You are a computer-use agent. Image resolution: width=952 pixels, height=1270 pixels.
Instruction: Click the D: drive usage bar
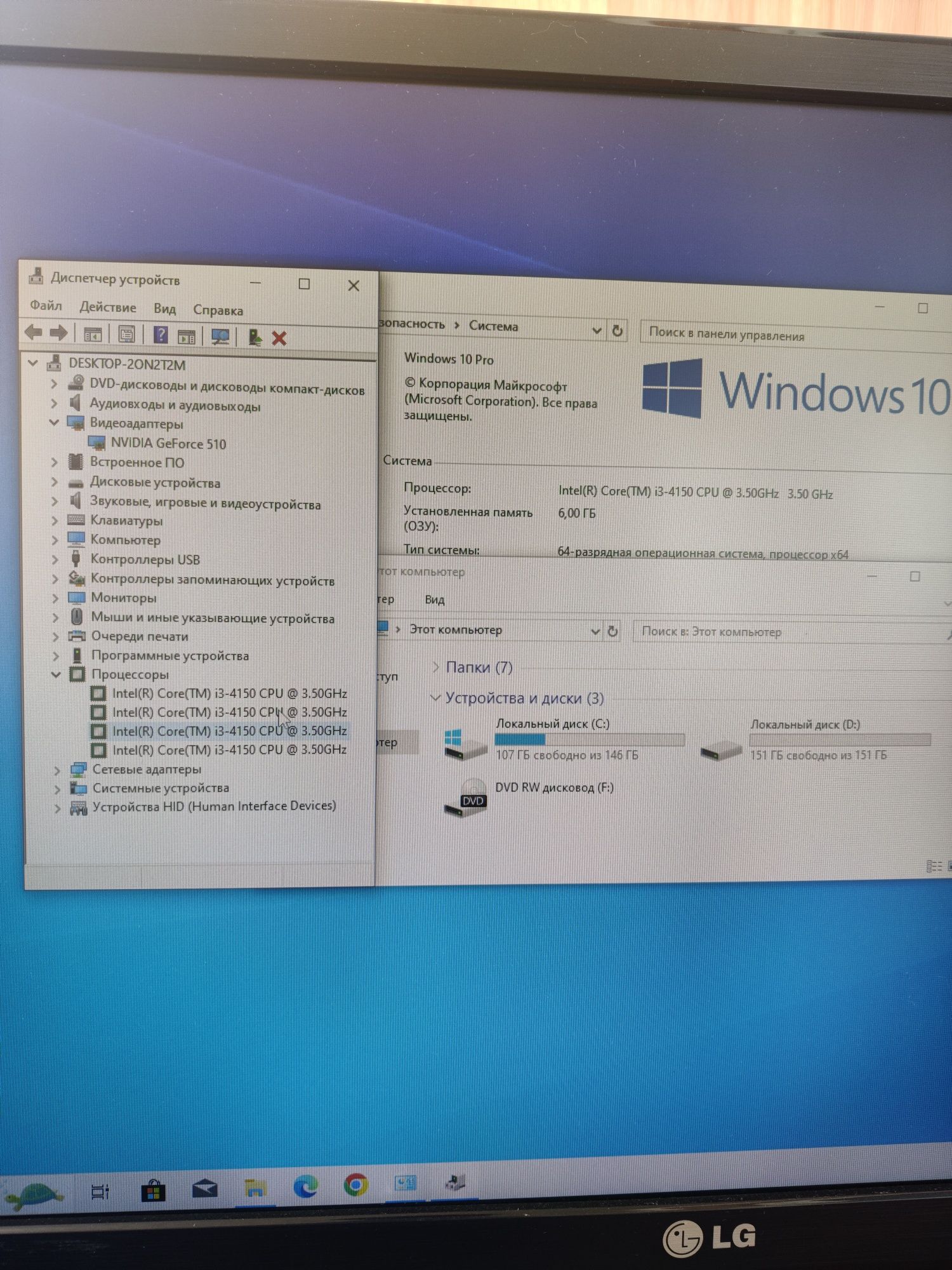point(840,740)
